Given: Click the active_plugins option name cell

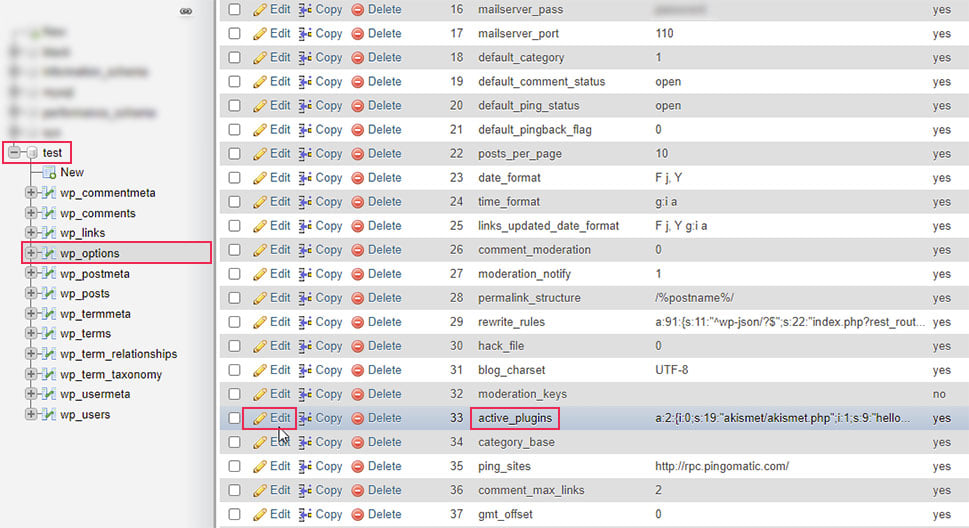Looking at the screenshot, I should pyautogui.click(x=515, y=418).
